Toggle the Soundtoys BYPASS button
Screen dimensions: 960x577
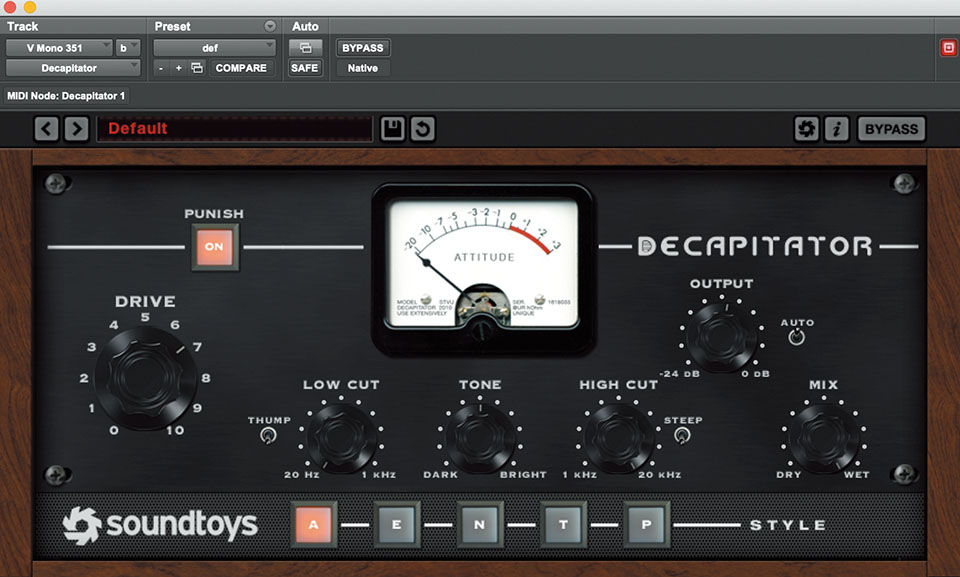click(891, 129)
